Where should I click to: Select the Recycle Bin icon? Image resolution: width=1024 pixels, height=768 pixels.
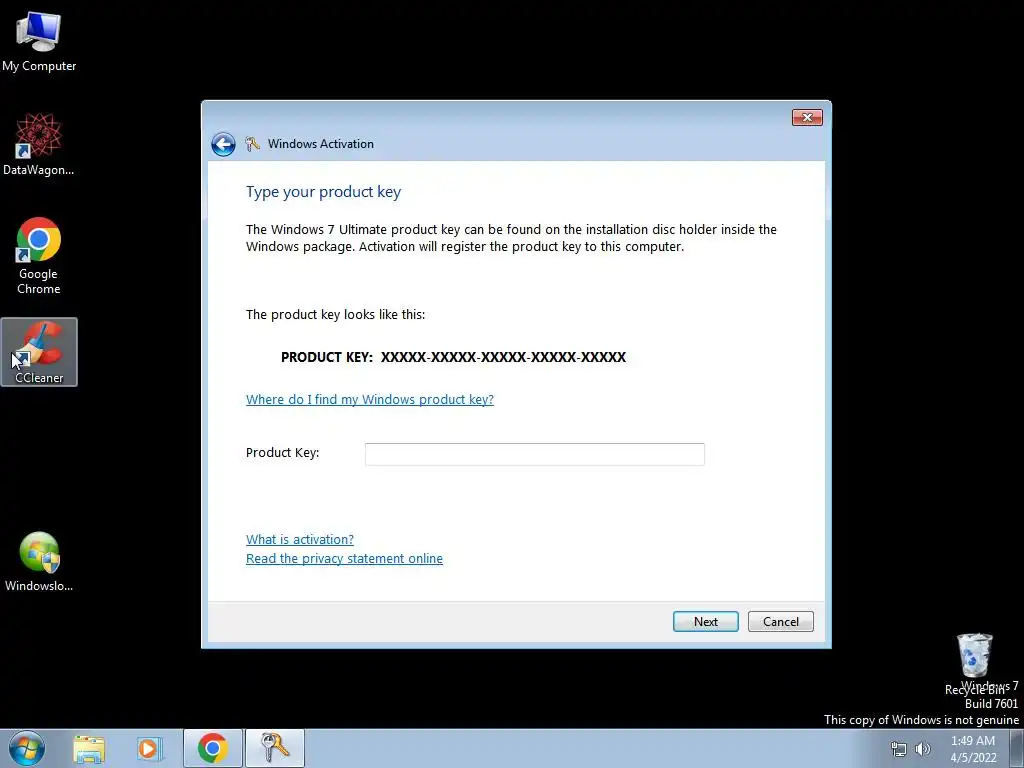coord(974,664)
